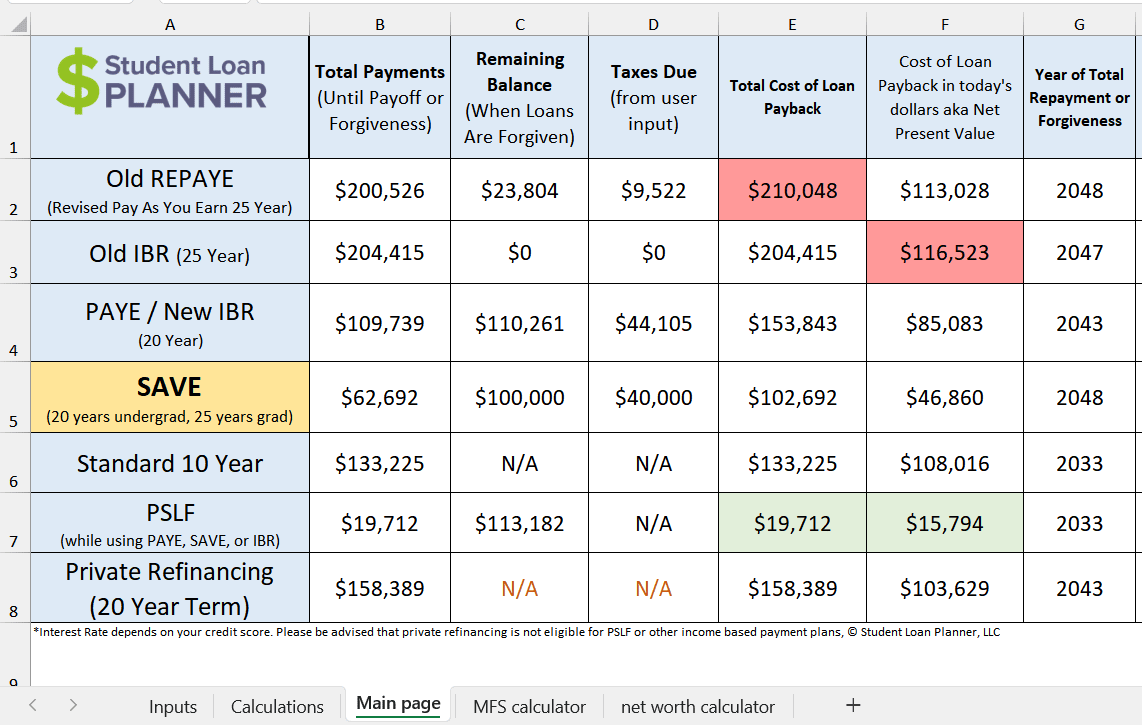
Task: Open the net worth calculator sheet
Action: click(x=697, y=706)
